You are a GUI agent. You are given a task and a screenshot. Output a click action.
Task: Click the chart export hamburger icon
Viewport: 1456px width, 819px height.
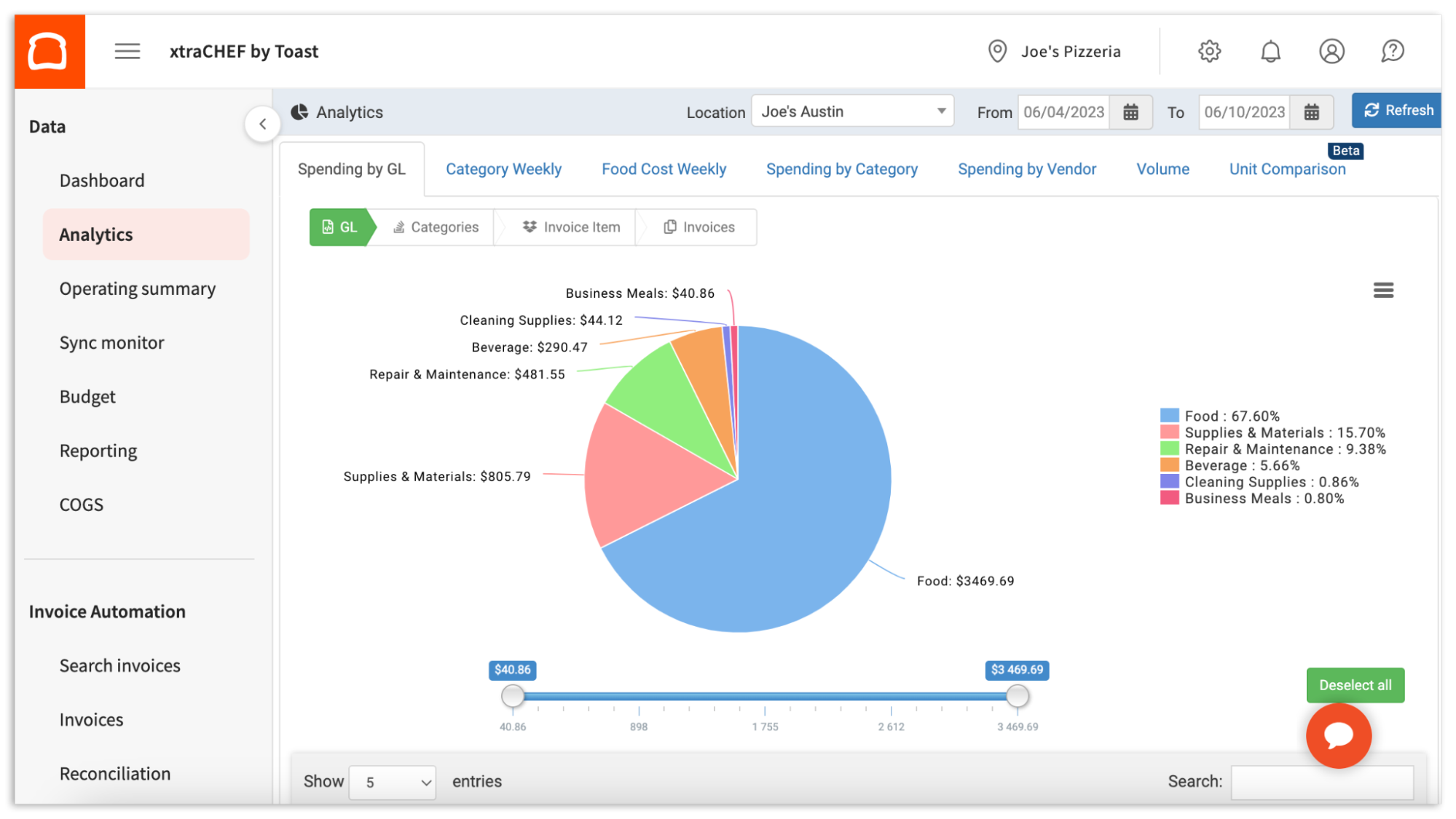(1383, 290)
